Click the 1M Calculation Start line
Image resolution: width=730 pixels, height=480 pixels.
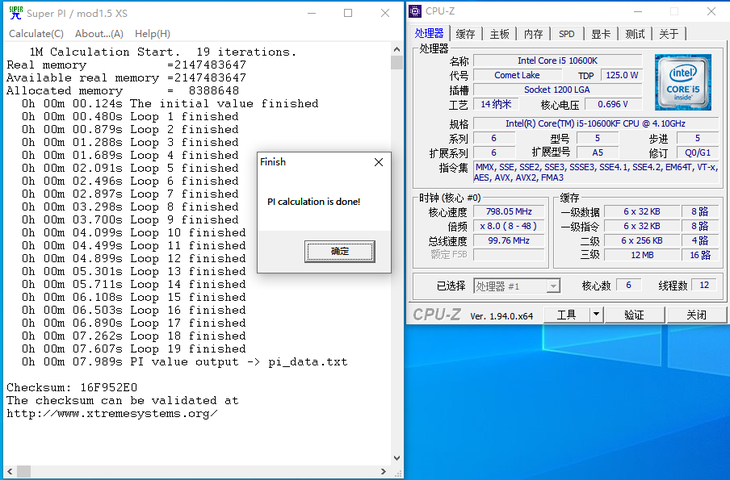[x=163, y=52]
